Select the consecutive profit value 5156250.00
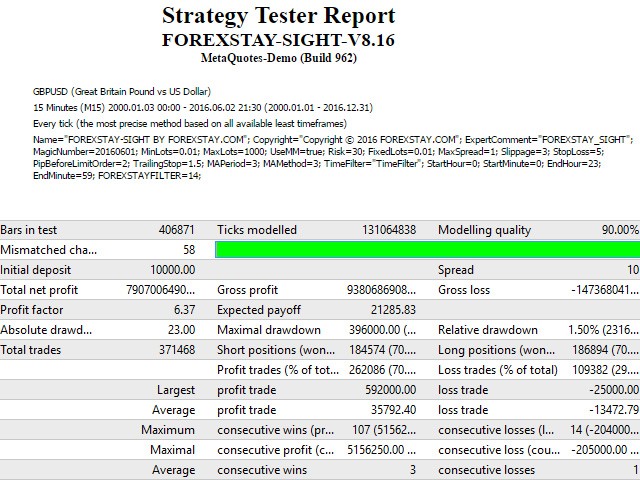640x480 pixels. pos(382,450)
